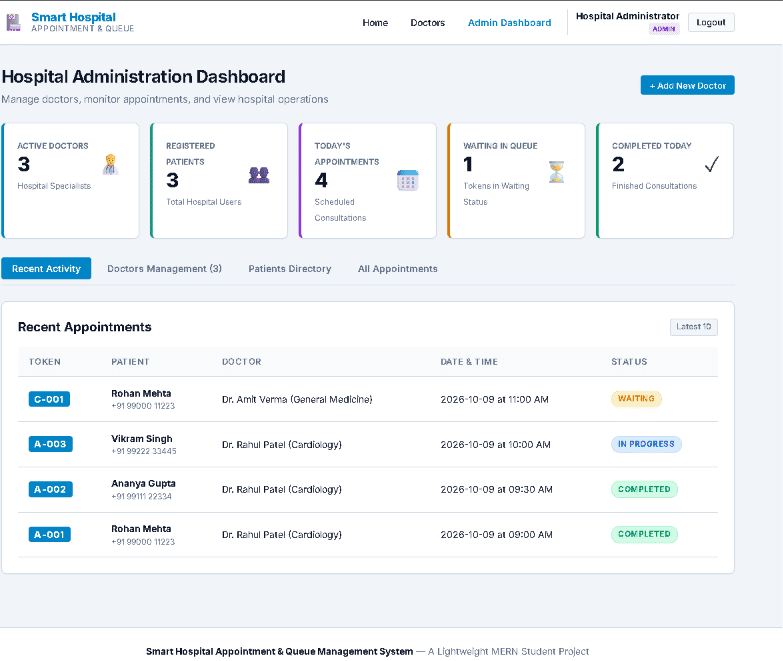Click the ADMIN role badge
Screen dimensions: 783x661
click(664, 29)
